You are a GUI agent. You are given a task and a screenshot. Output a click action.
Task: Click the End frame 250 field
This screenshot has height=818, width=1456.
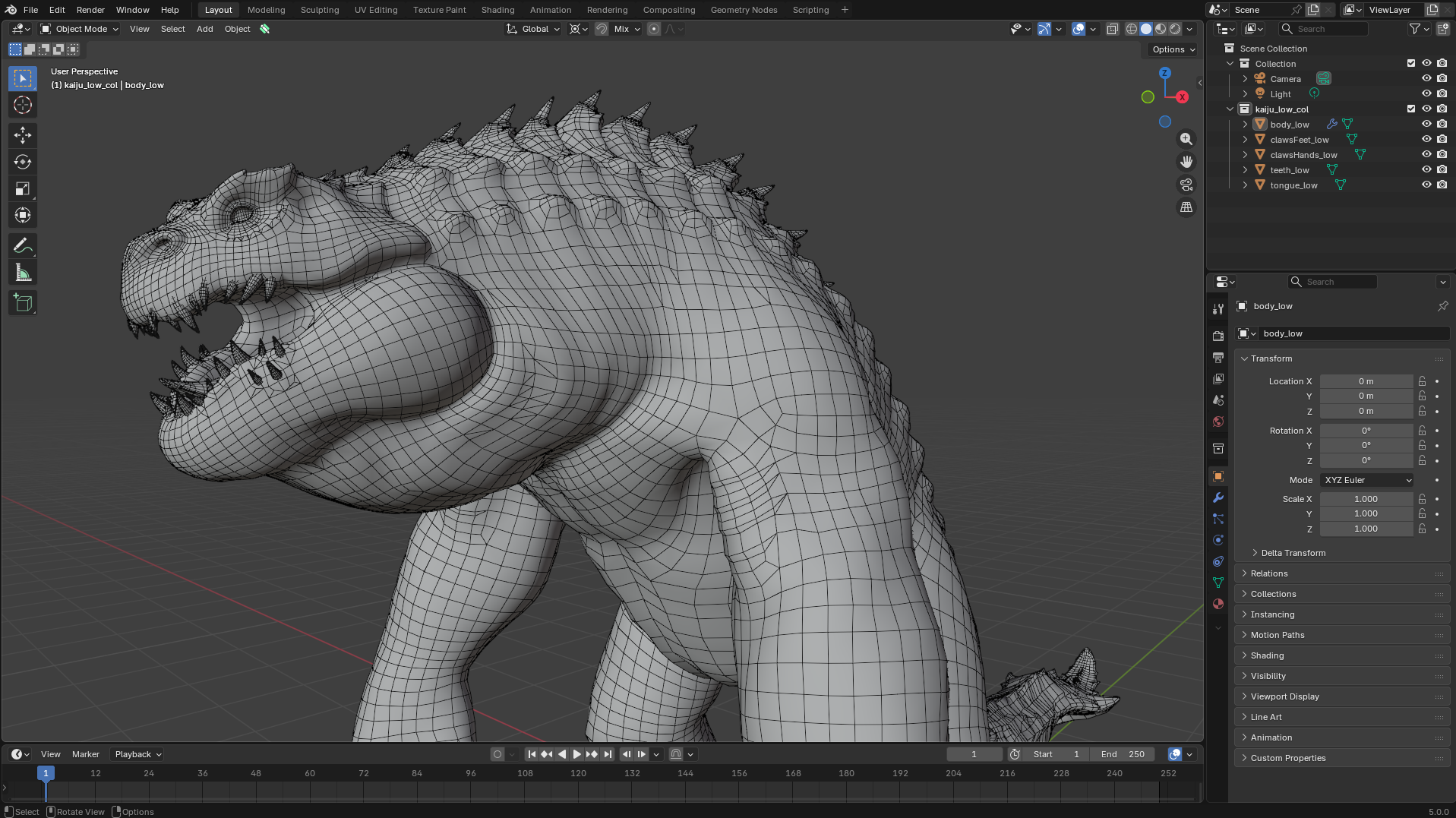(1123, 754)
